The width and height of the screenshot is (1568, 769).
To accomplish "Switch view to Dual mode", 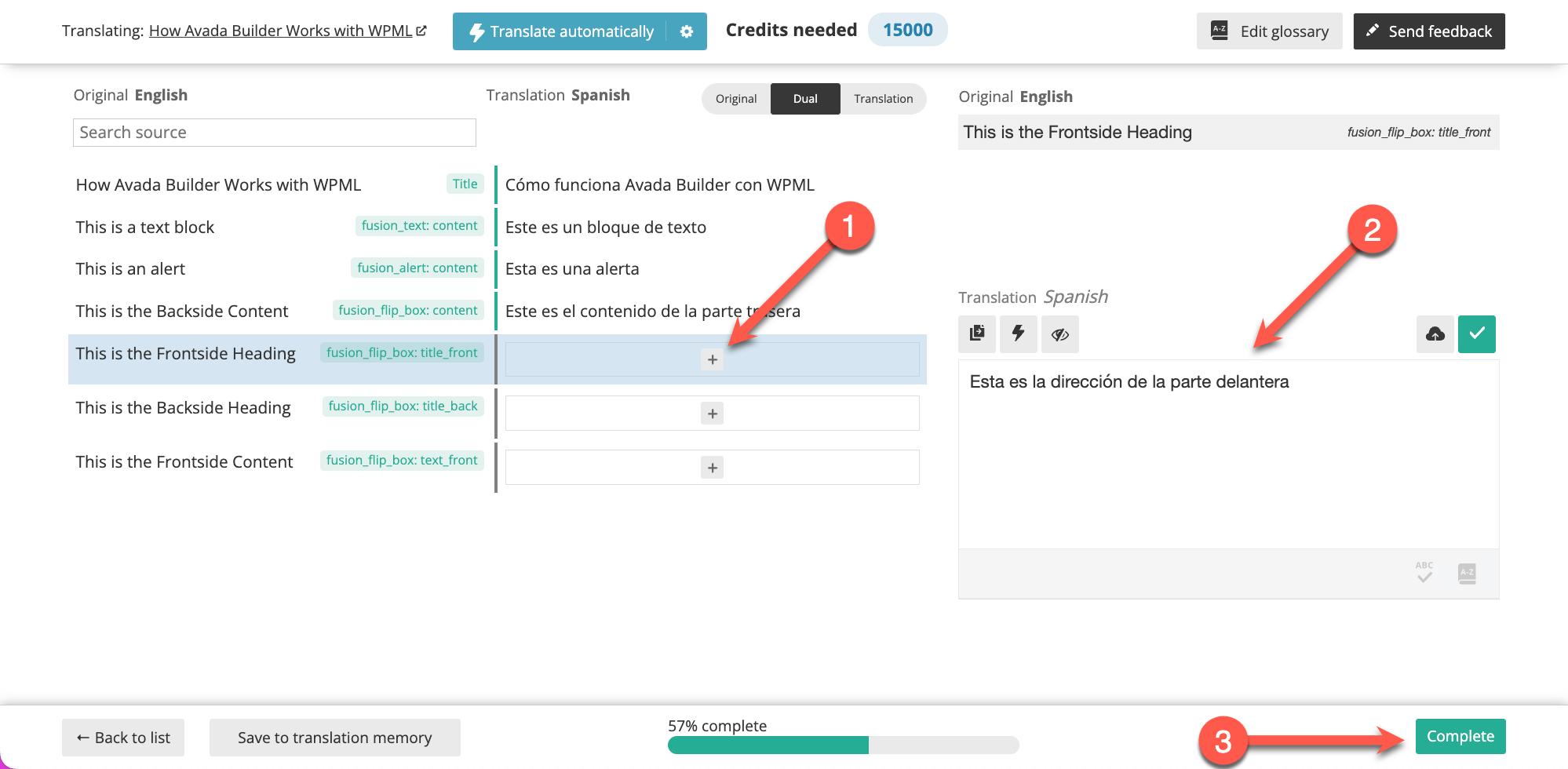I will [x=805, y=99].
